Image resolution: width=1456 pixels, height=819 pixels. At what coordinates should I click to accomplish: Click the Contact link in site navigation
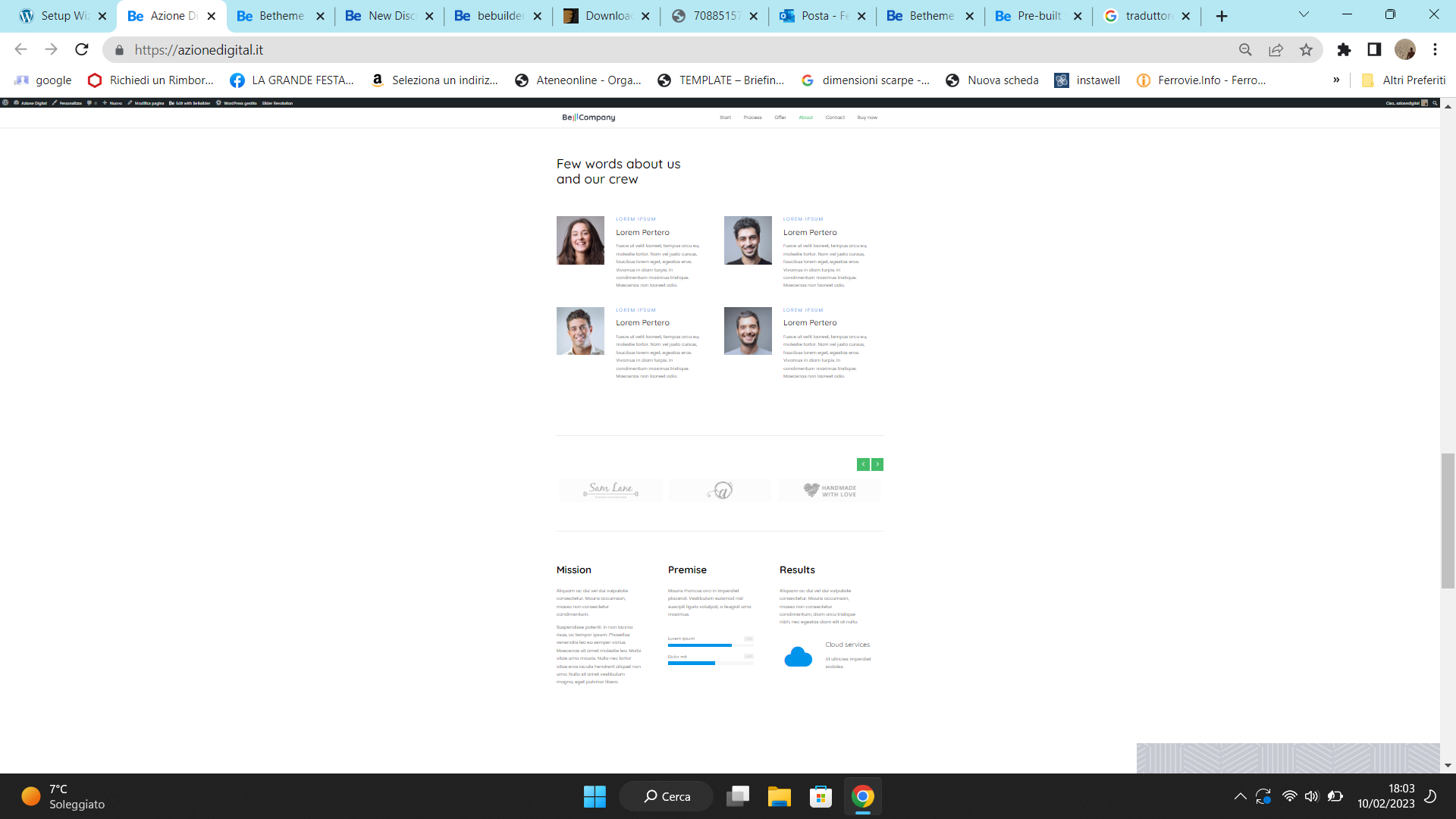tap(835, 118)
